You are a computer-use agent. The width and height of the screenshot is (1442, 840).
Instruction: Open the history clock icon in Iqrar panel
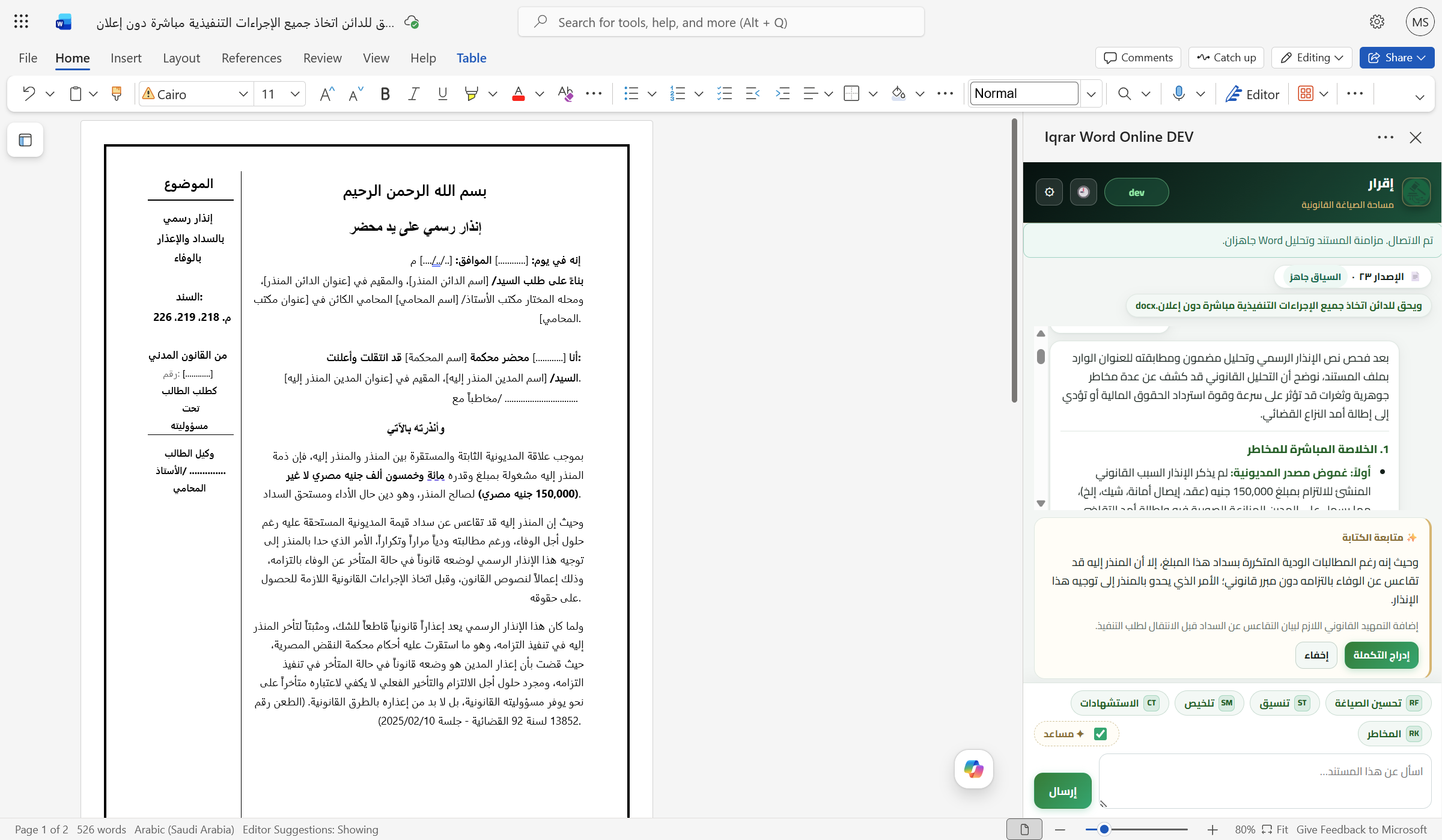(1083, 192)
